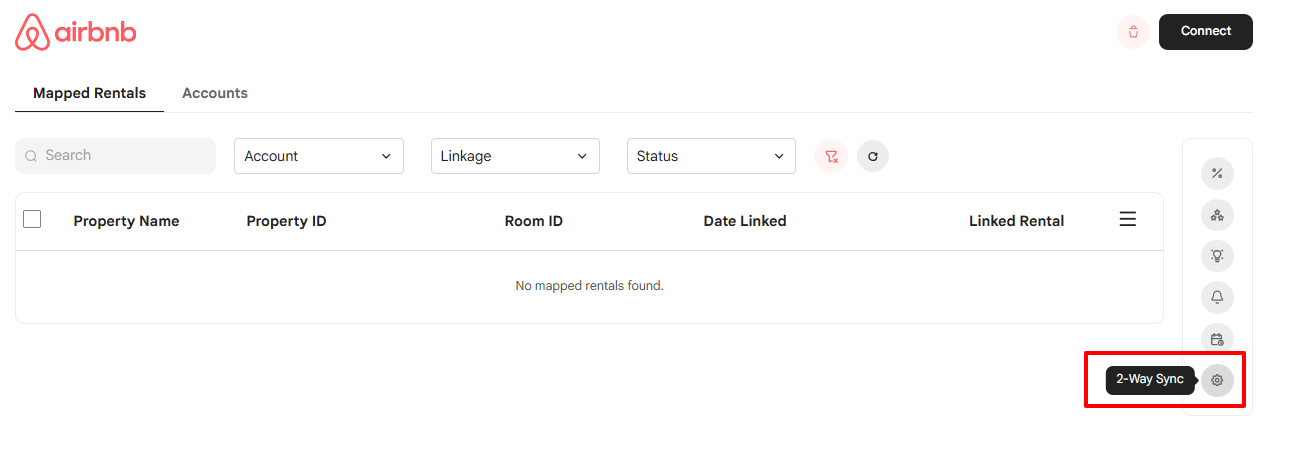
Task: Click the percent icon in right sidebar
Action: click(x=1217, y=173)
